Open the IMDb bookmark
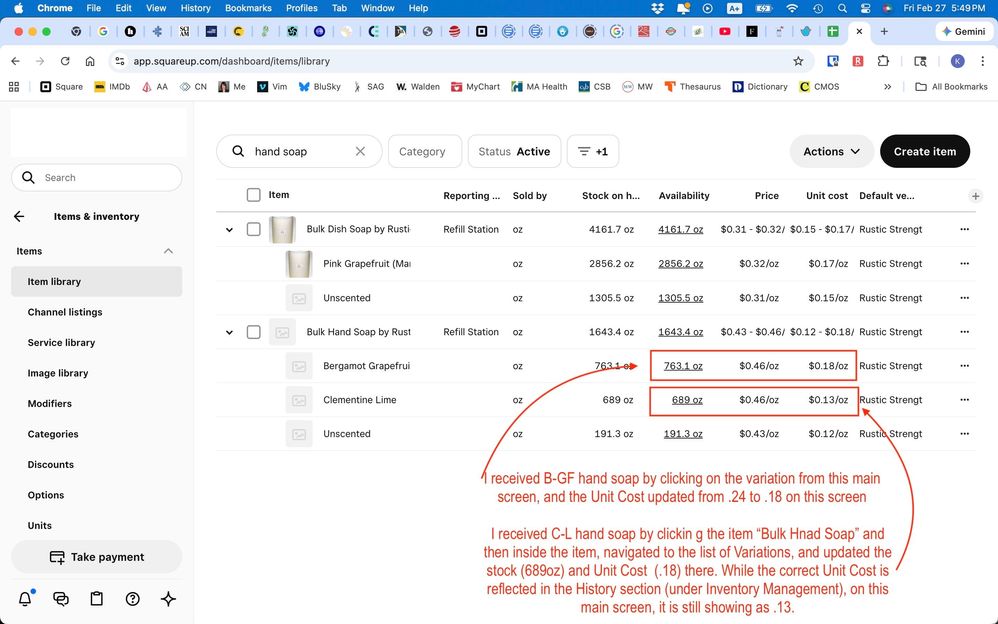Viewport: 998px width, 624px height. pyautogui.click(x=112, y=87)
